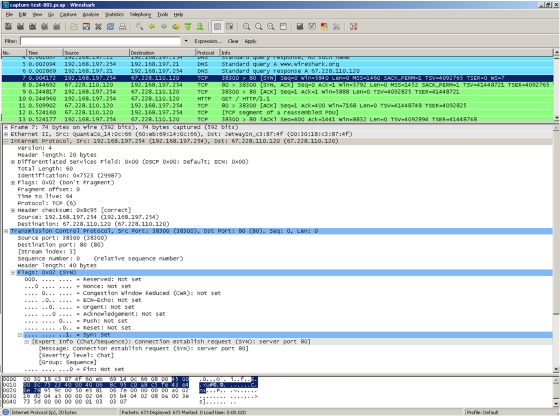
Task: Toggle auto scroll in live capture
Action: (229, 26)
